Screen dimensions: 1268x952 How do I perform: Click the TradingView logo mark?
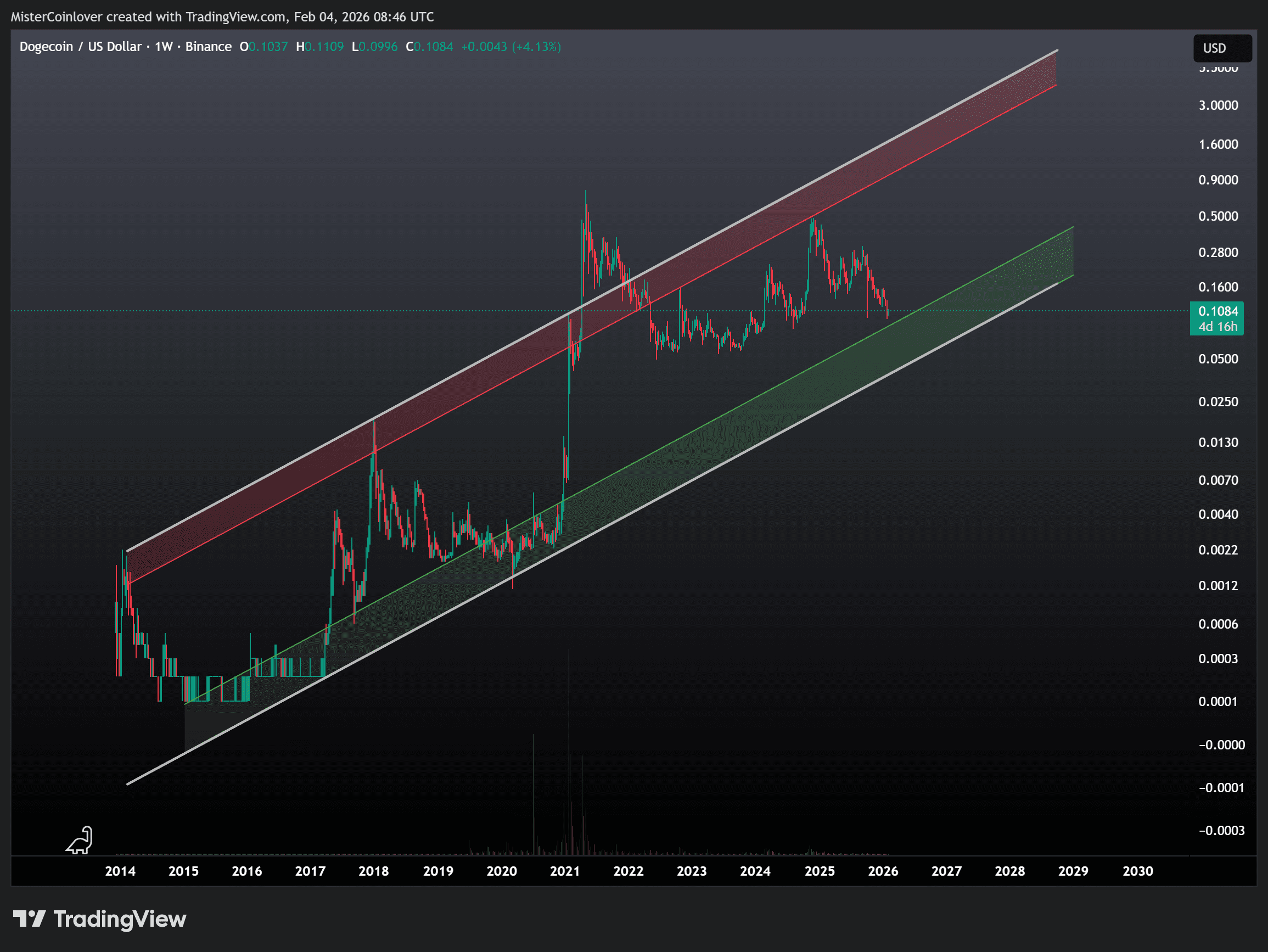point(29,919)
